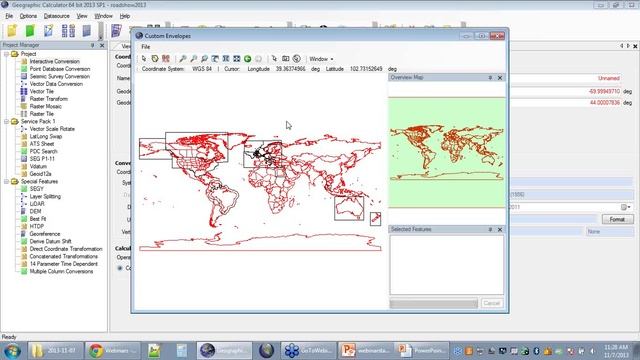Click the Windows Start button

(12, 351)
